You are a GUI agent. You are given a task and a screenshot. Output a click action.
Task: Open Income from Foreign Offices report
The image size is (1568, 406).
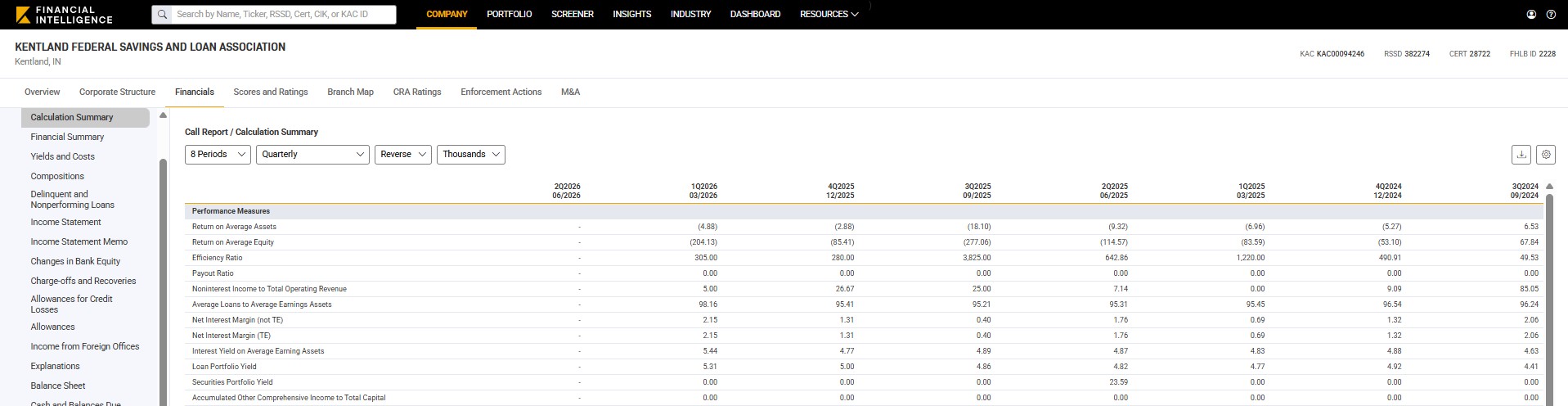coord(85,346)
